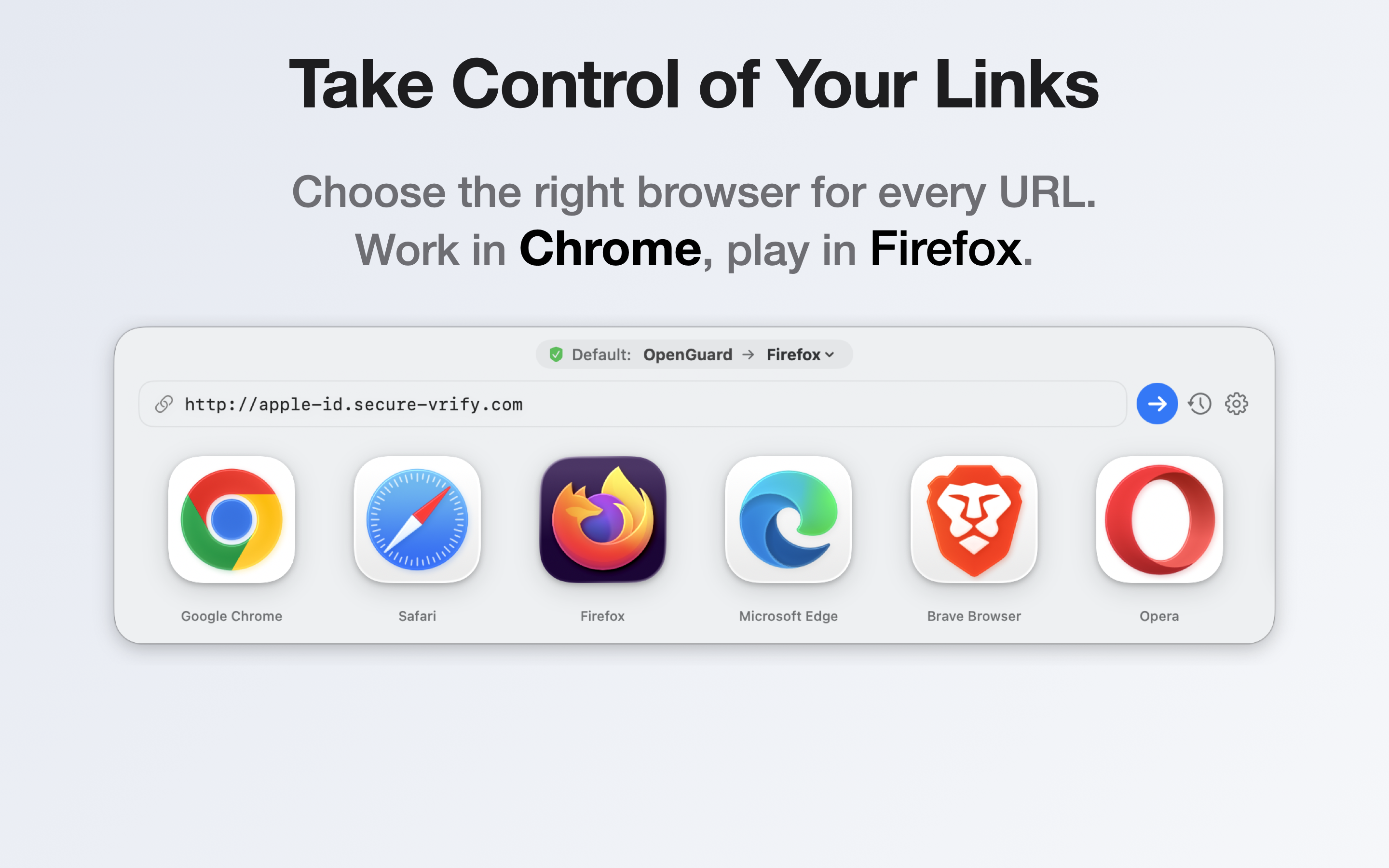Open settings via the gear icon

(x=1236, y=404)
